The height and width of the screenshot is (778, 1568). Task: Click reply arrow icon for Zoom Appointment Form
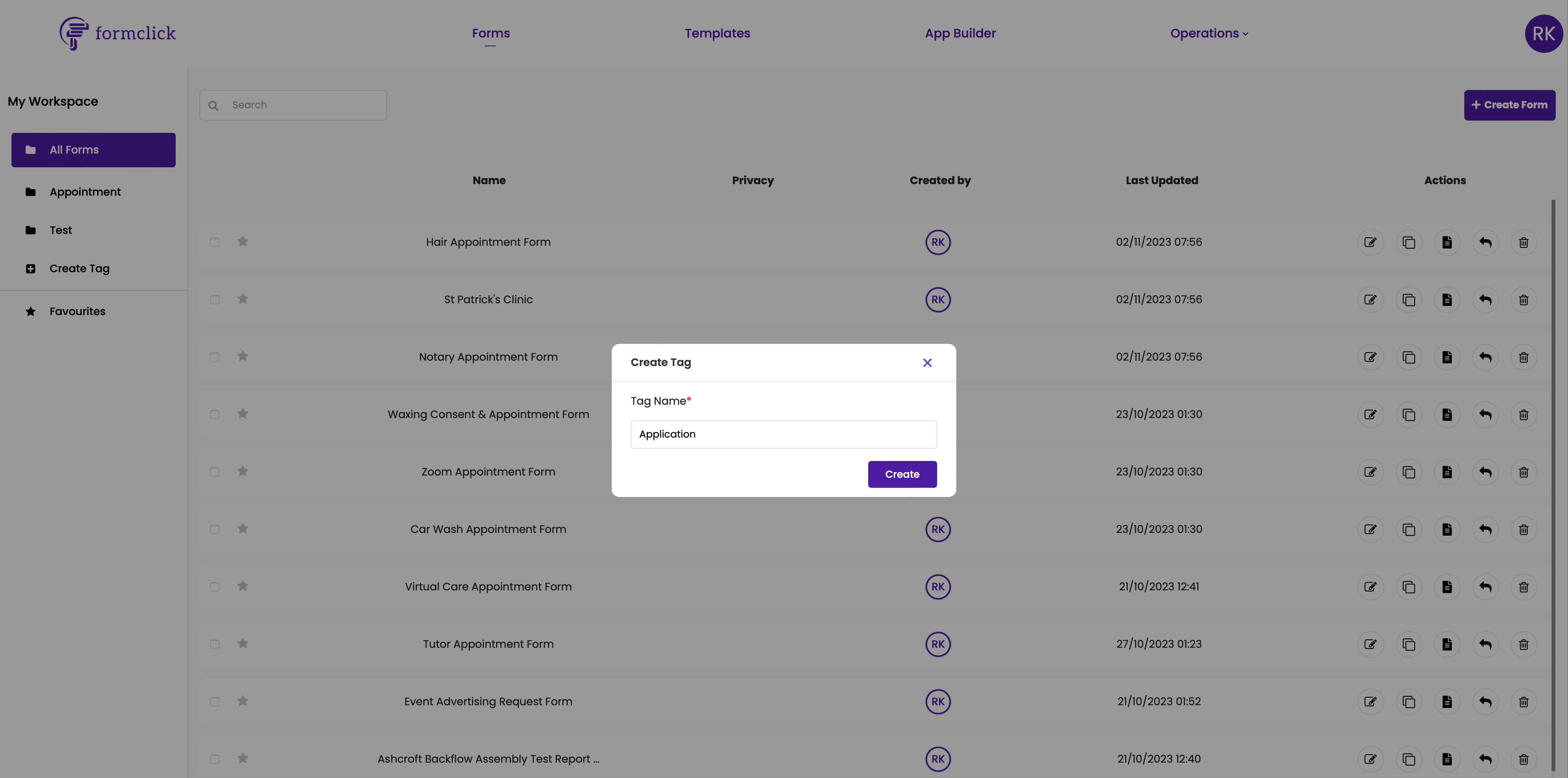click(x=1485, y=472)
